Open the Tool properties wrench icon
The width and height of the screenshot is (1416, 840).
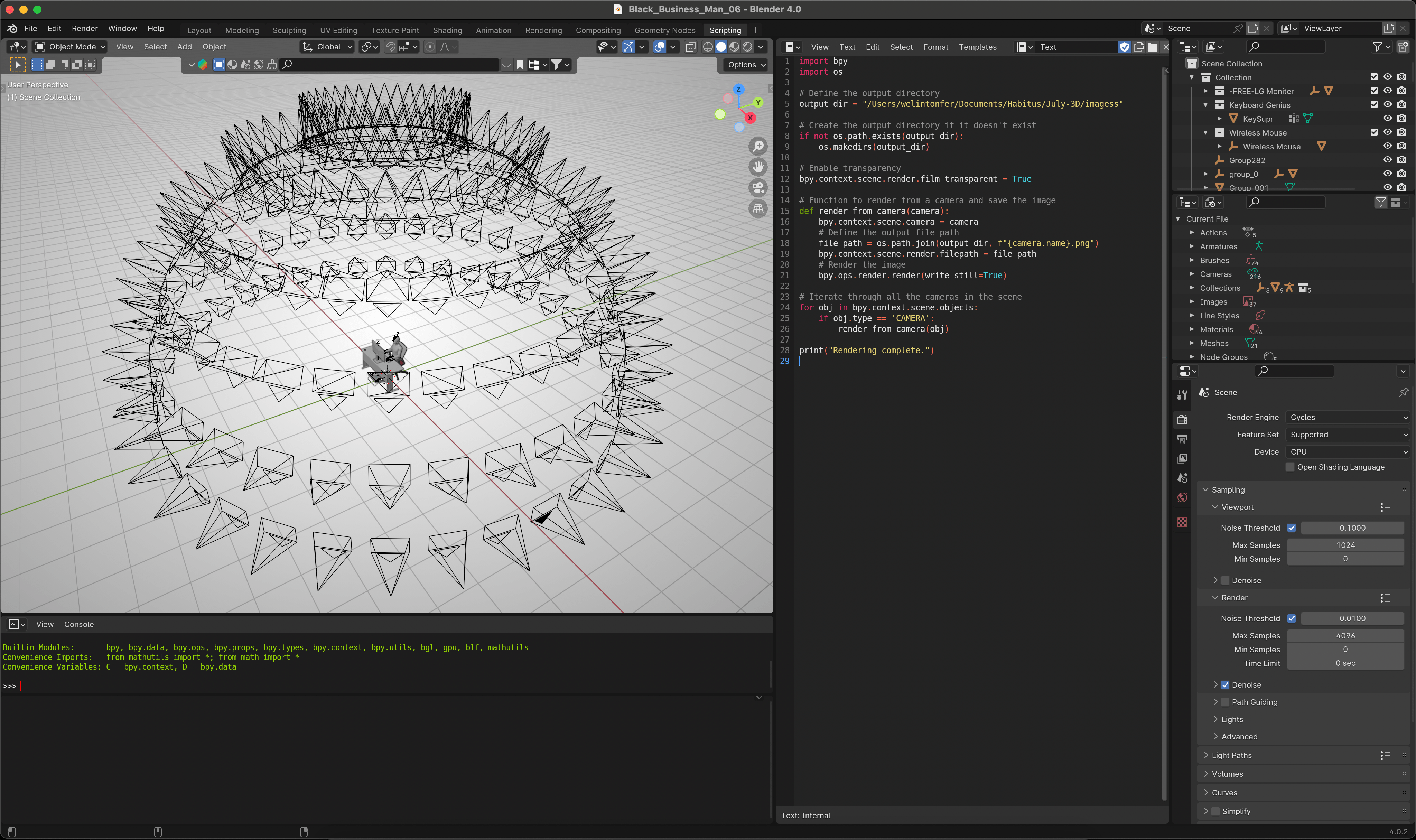(1182, 395)
